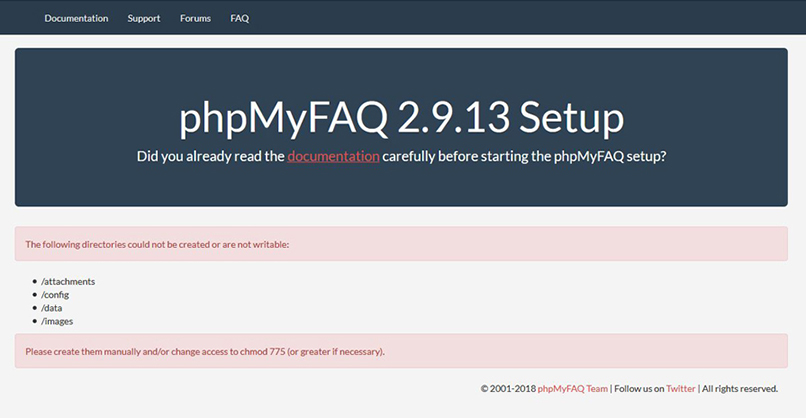Click the bullet point beside /attachments
Screen dimensions: 806x418
point(35,281)
